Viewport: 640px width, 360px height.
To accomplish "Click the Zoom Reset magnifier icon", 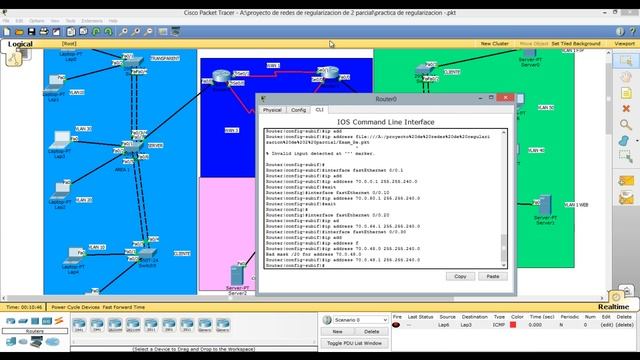I will (136, 32).
